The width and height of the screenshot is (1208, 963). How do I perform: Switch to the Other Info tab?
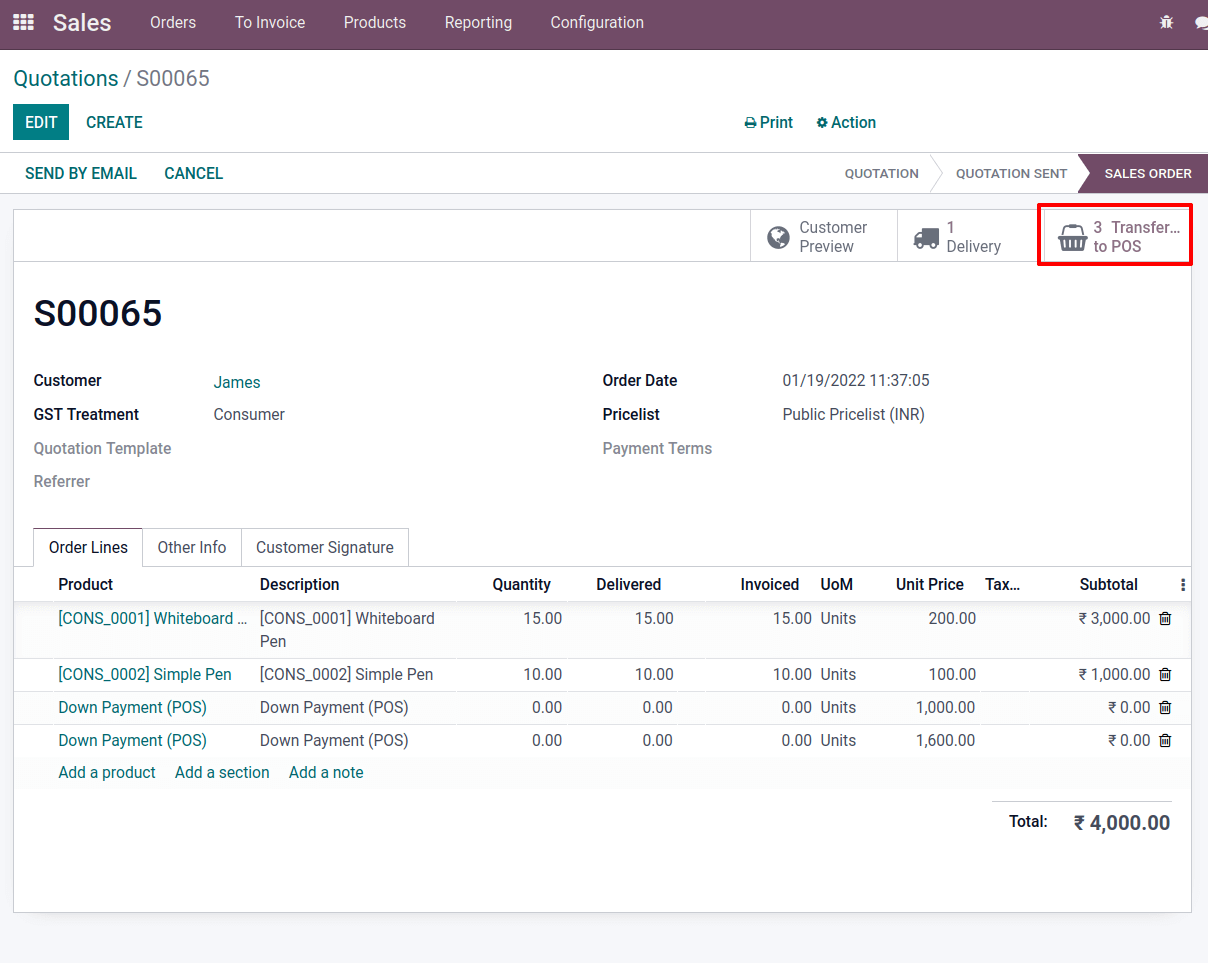(x=192, y=547)
